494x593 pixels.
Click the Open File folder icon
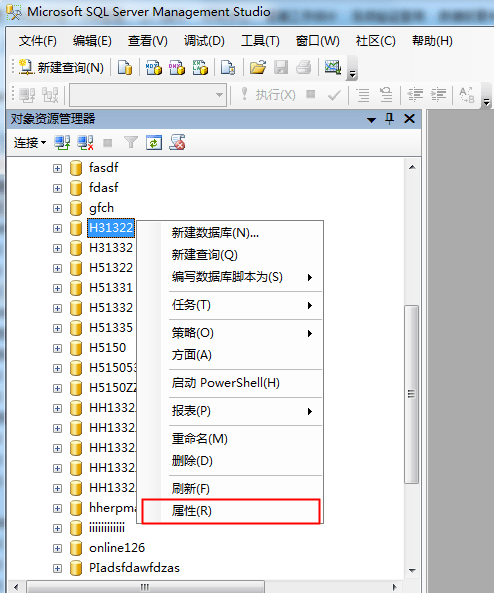coord(258,68)
